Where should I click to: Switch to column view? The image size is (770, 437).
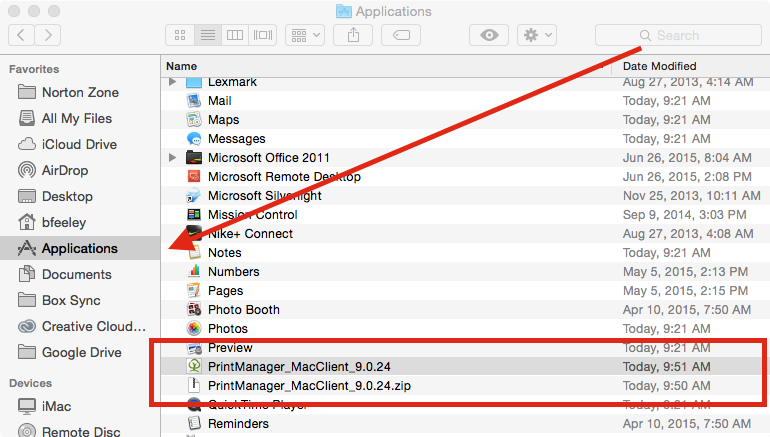pyautogui.click(x=235, y=35)
